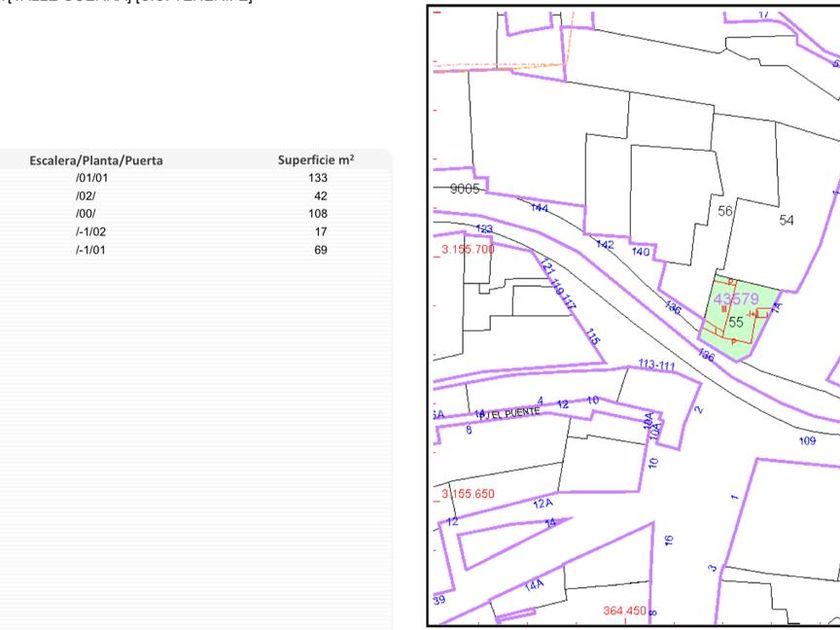Click parcel number 56 on the map

click(x=725, y=211)
